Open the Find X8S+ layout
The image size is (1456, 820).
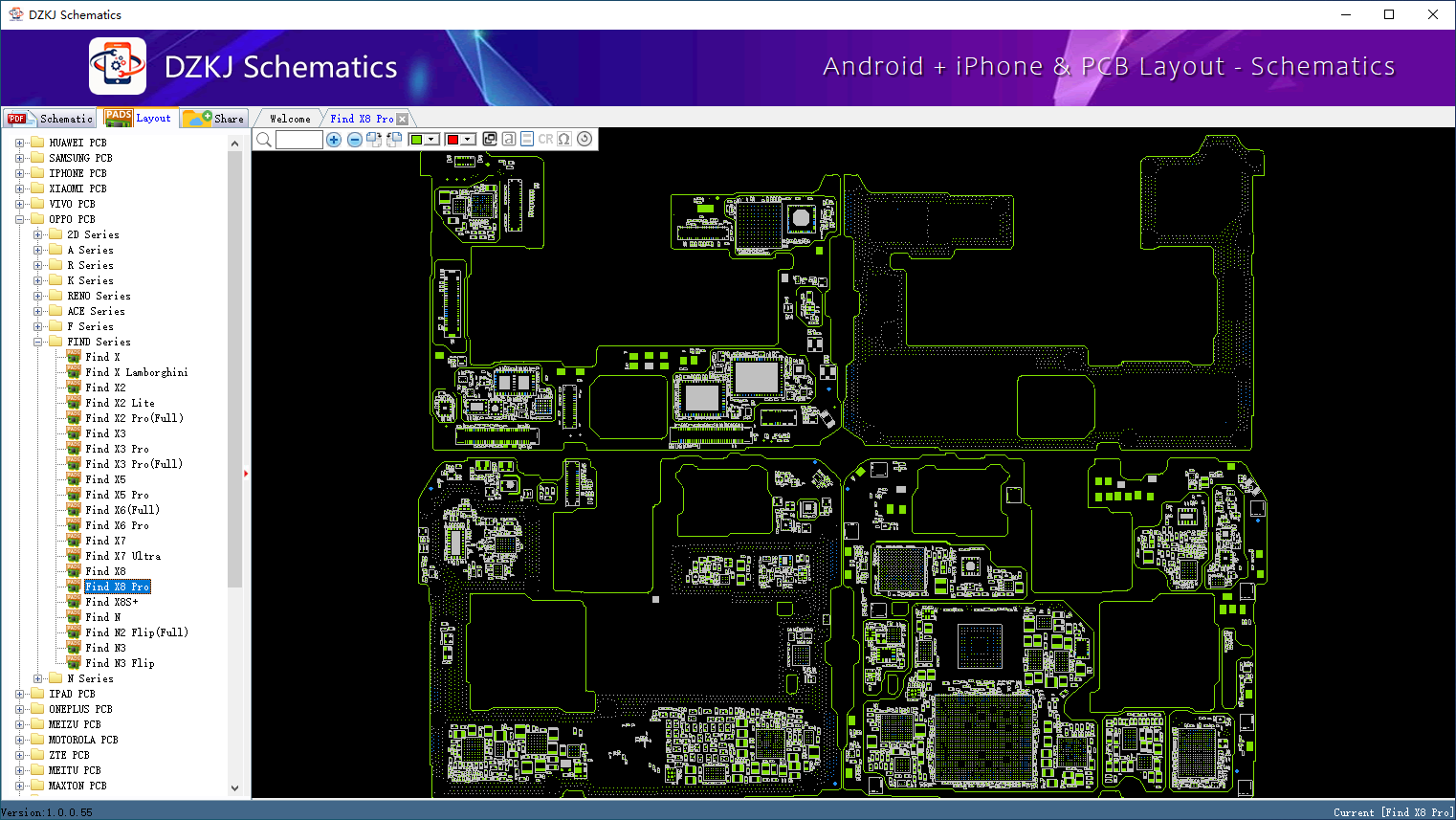pyautogui.click(x=111, y=602)
